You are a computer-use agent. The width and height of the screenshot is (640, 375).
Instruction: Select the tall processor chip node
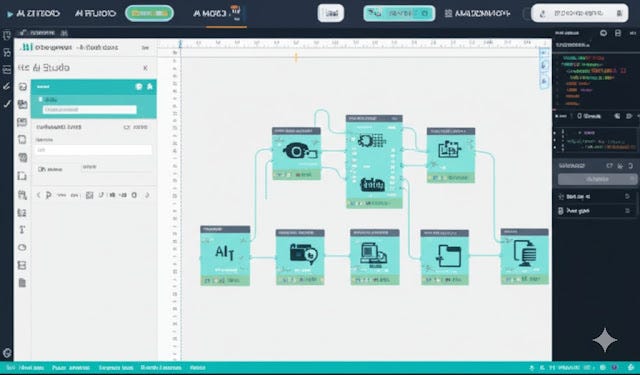(x=374, y=162)
